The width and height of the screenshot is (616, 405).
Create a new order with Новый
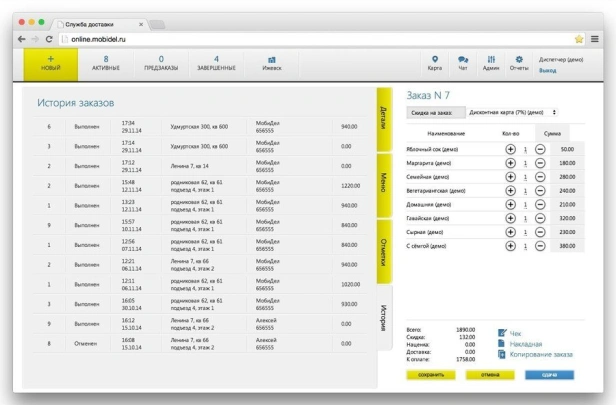49,63
